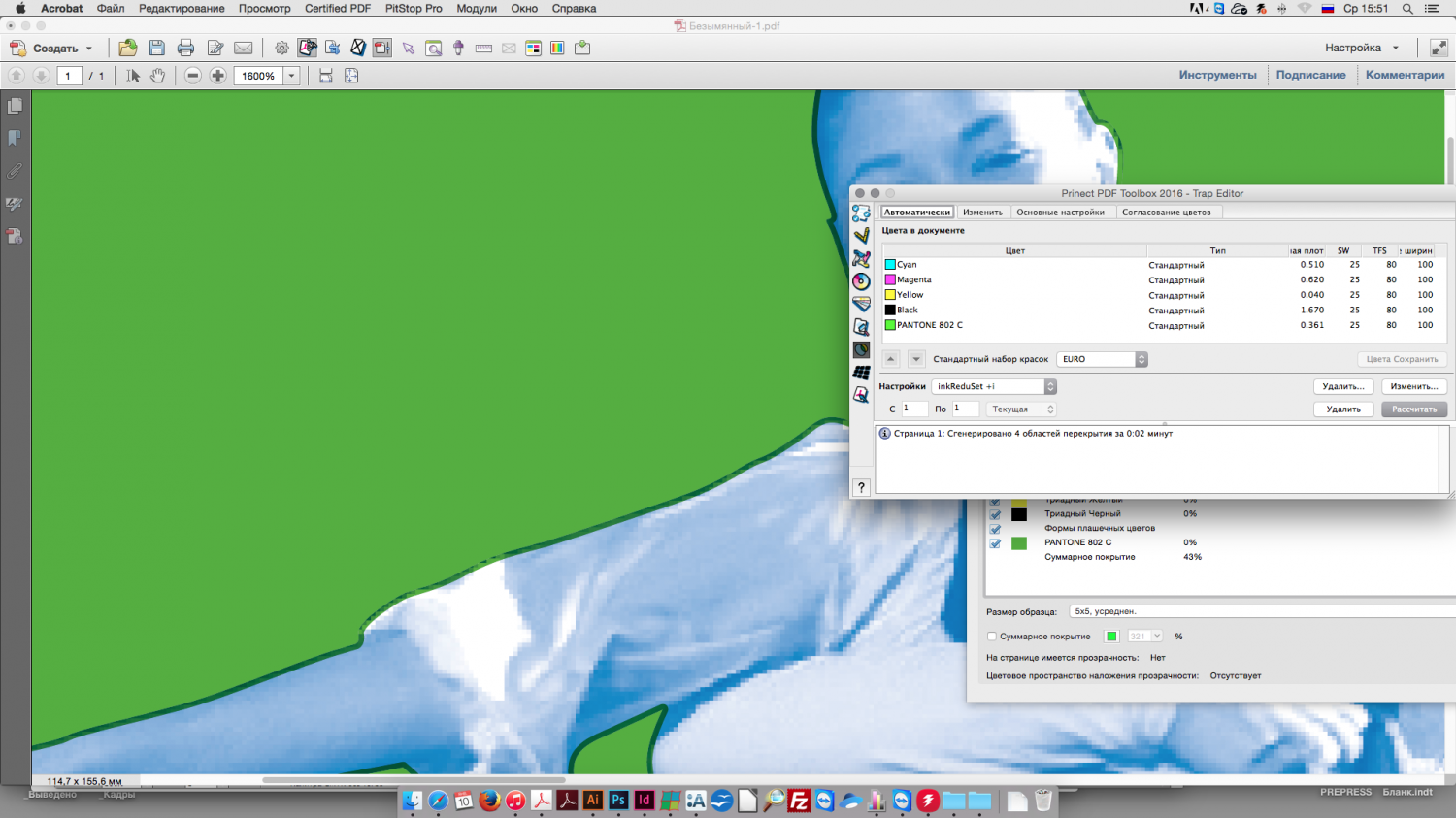This screenshot has width=1456, height=818.
Task: Switch to the Основные настройки tab
Action: coord(1060,212)
